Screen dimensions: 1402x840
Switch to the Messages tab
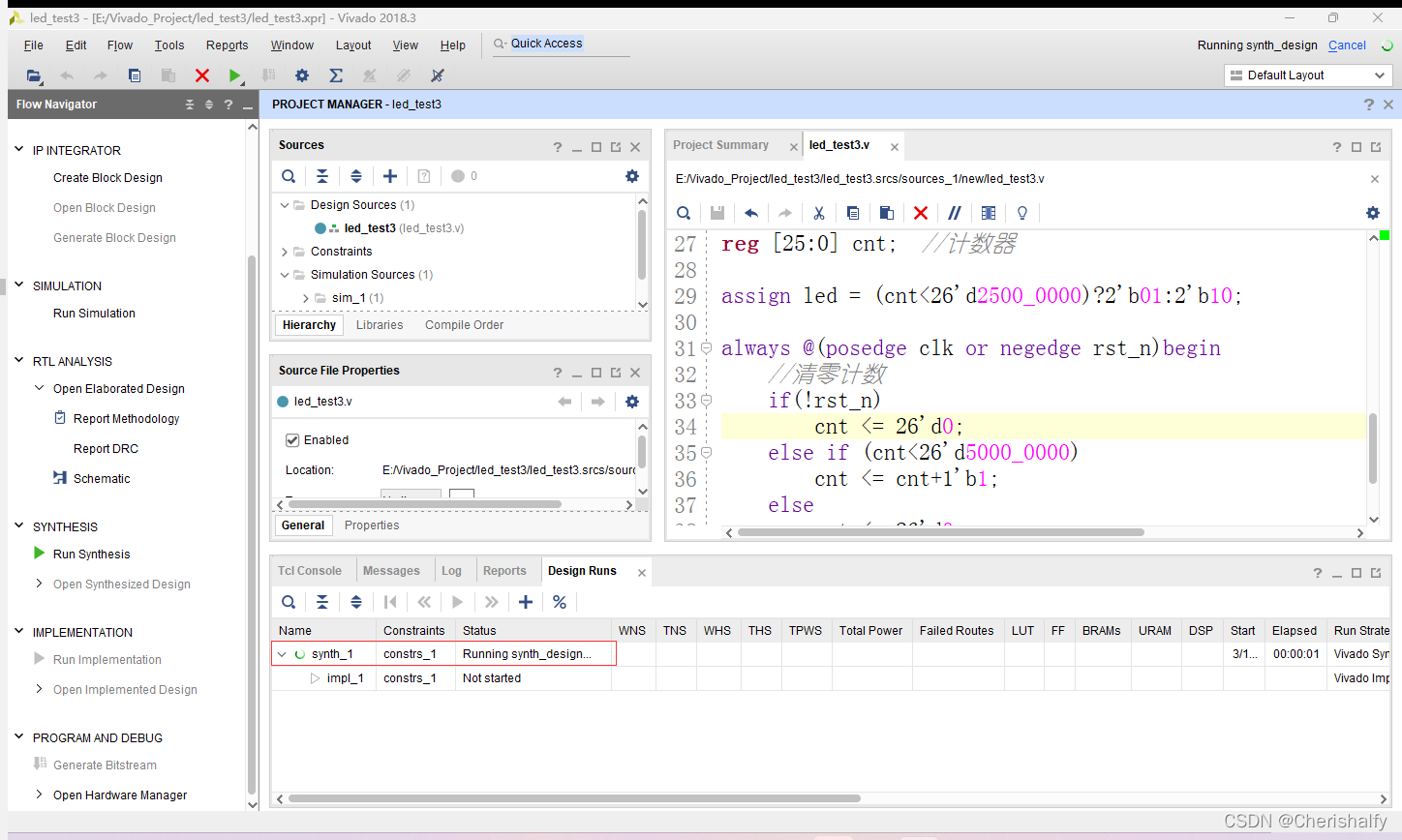click(x=391, y=571)
